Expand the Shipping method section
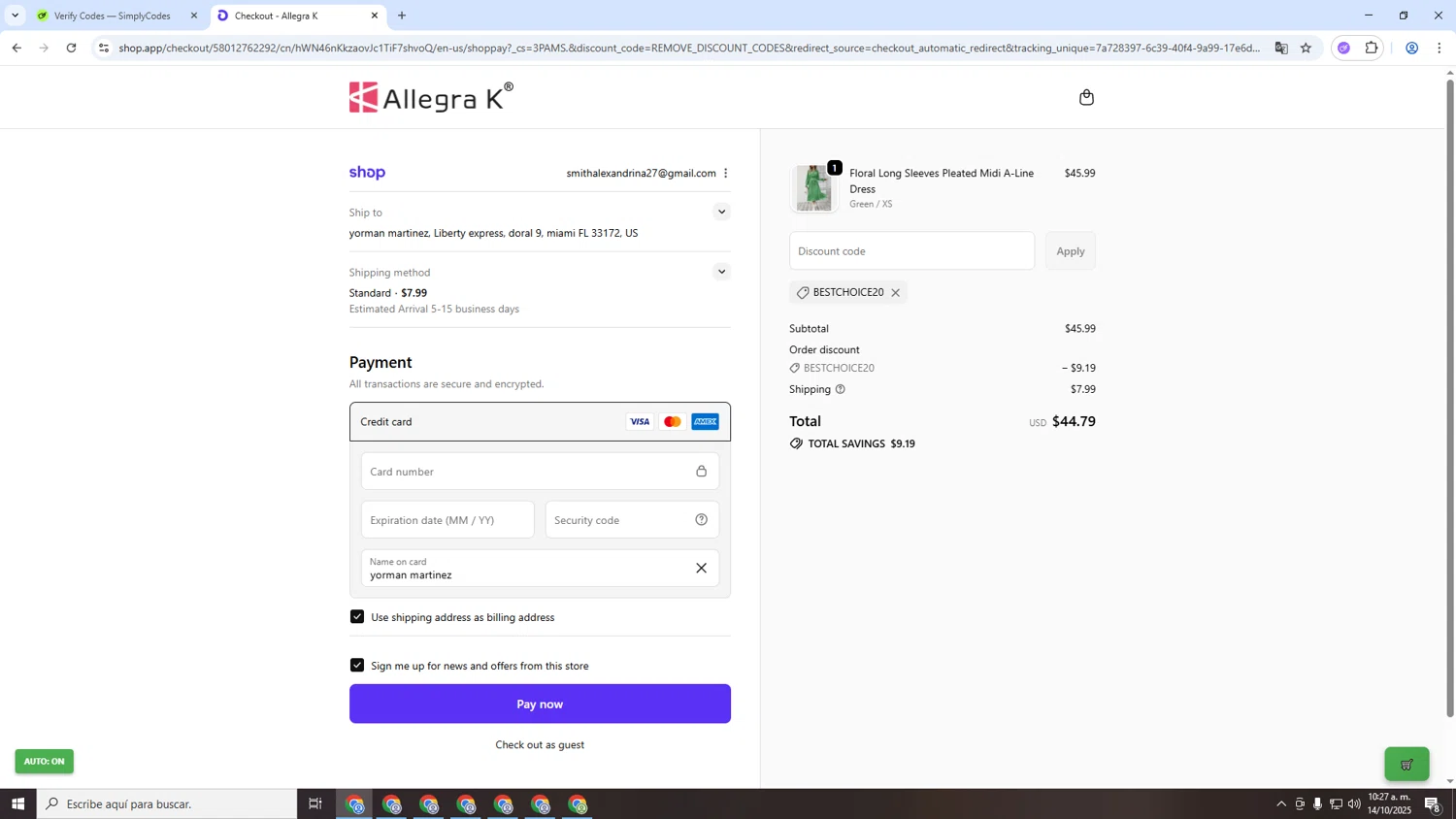Image resolution: width=1456 pixels, height=819 pixels. pyautogui.click(x=721, y=272)
